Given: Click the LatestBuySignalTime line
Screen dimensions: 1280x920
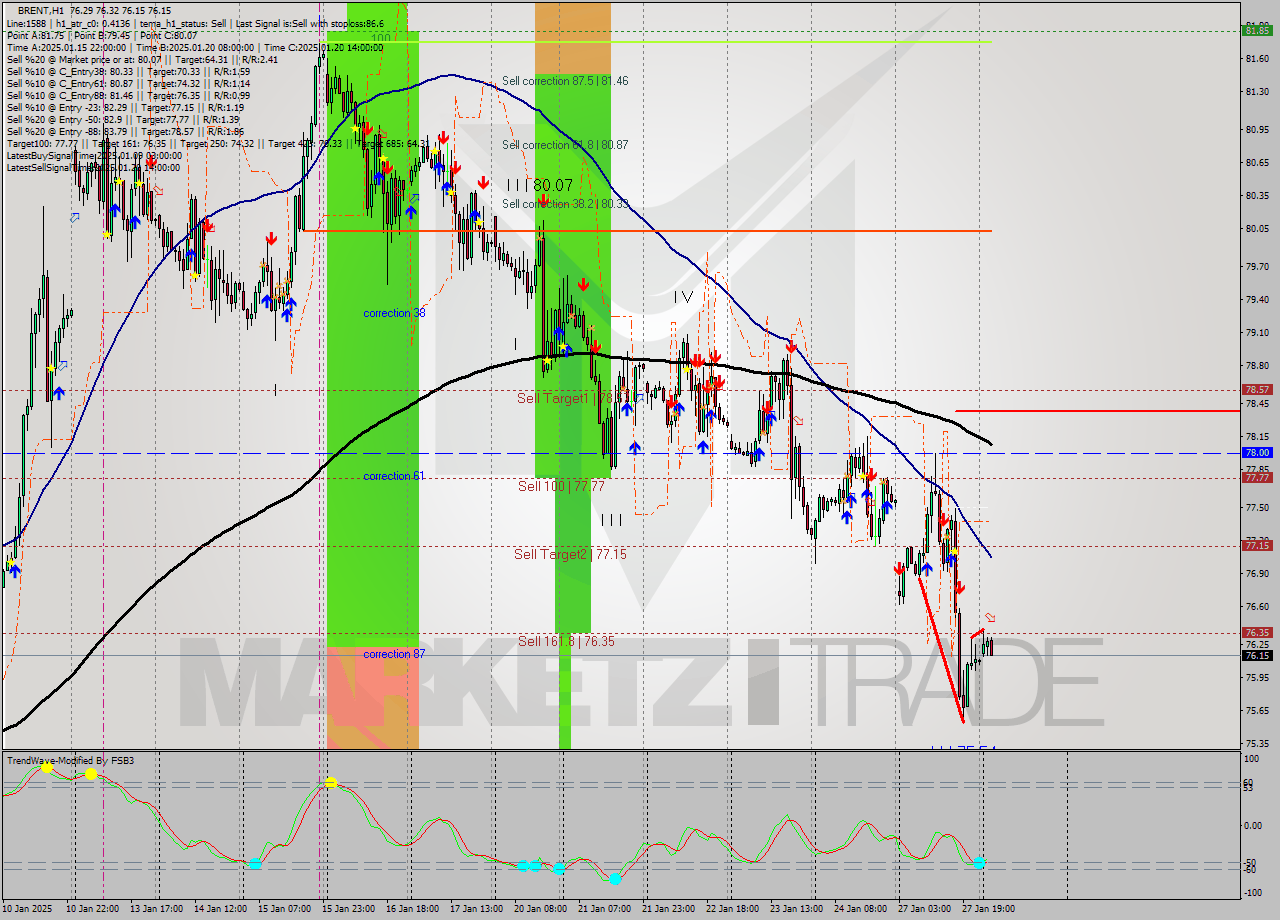Looking at the screenshot, I should click(94, 156).
